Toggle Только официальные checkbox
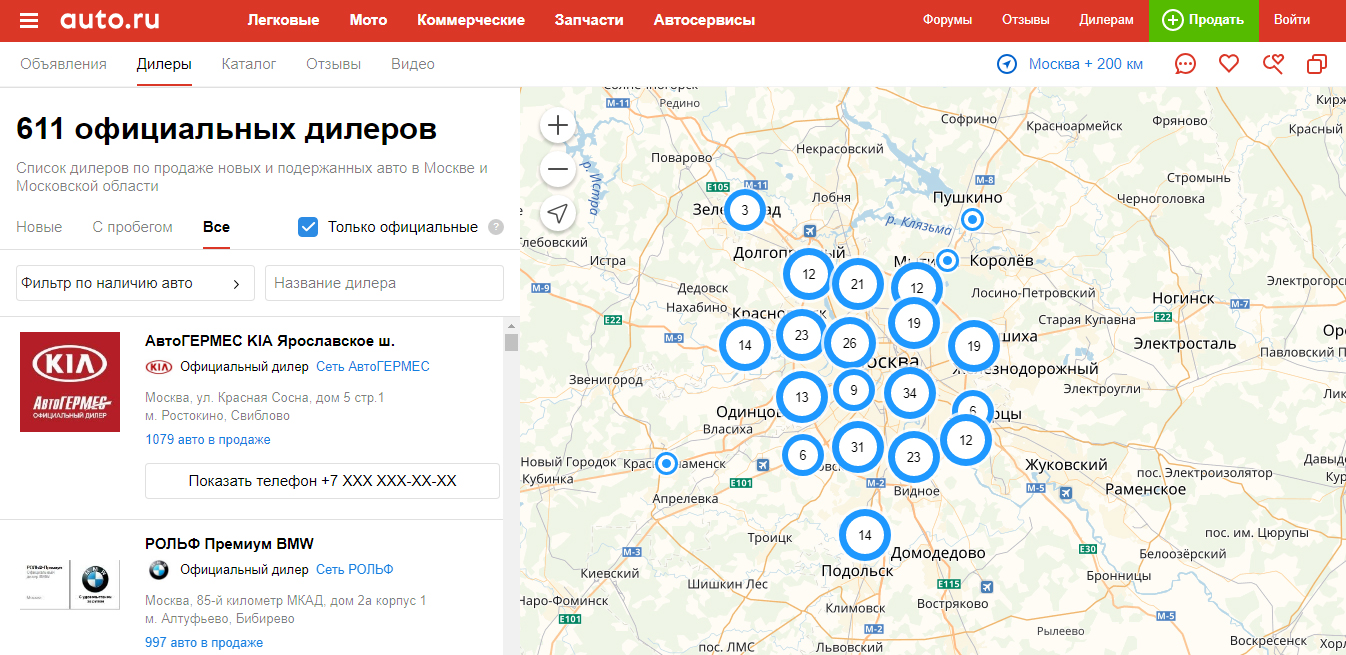This screenshot has height=655, width=1346. 308,227
